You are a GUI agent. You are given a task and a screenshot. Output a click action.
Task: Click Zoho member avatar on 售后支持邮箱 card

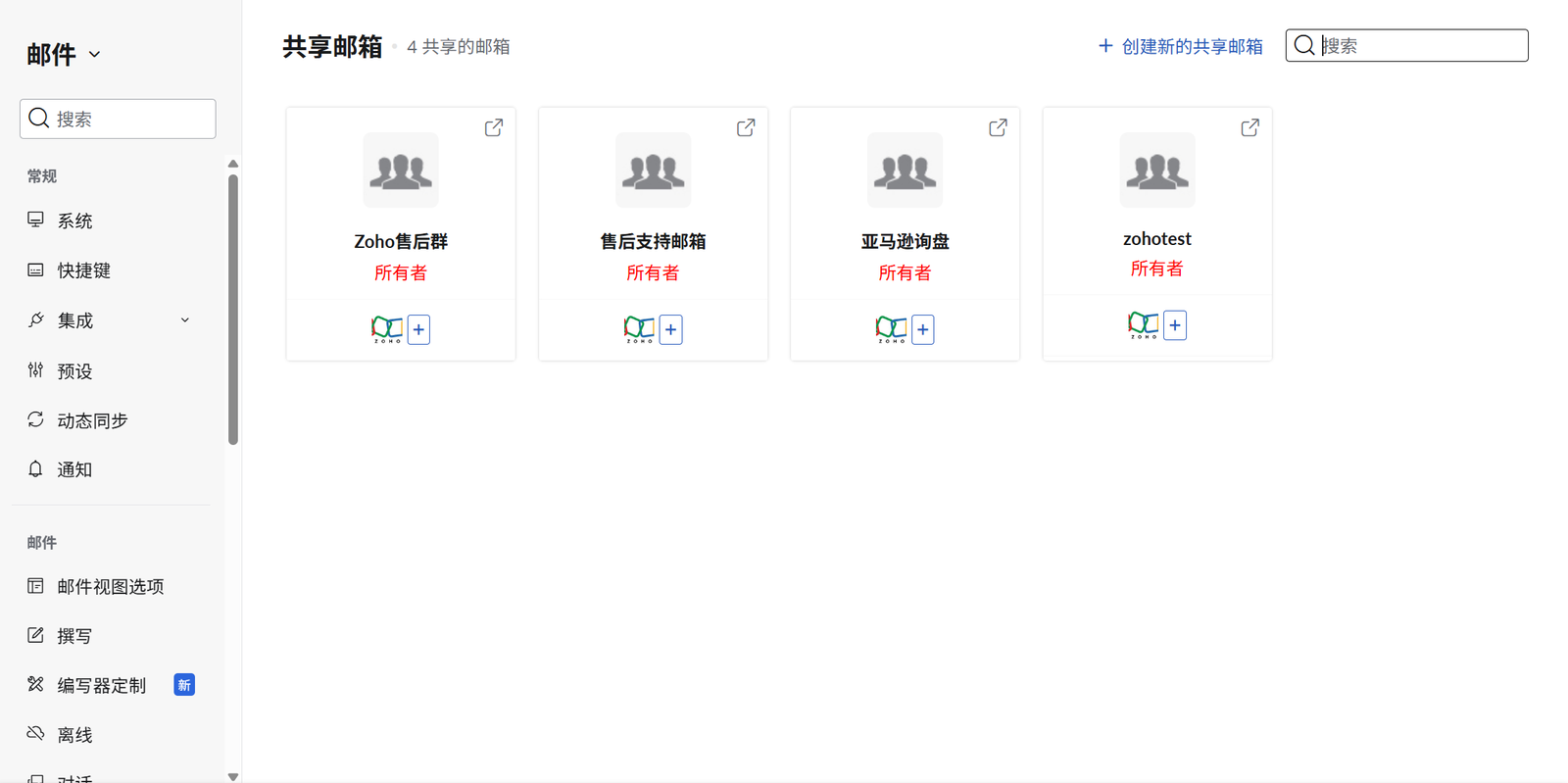pyautogui.click(x=639, y=329)
